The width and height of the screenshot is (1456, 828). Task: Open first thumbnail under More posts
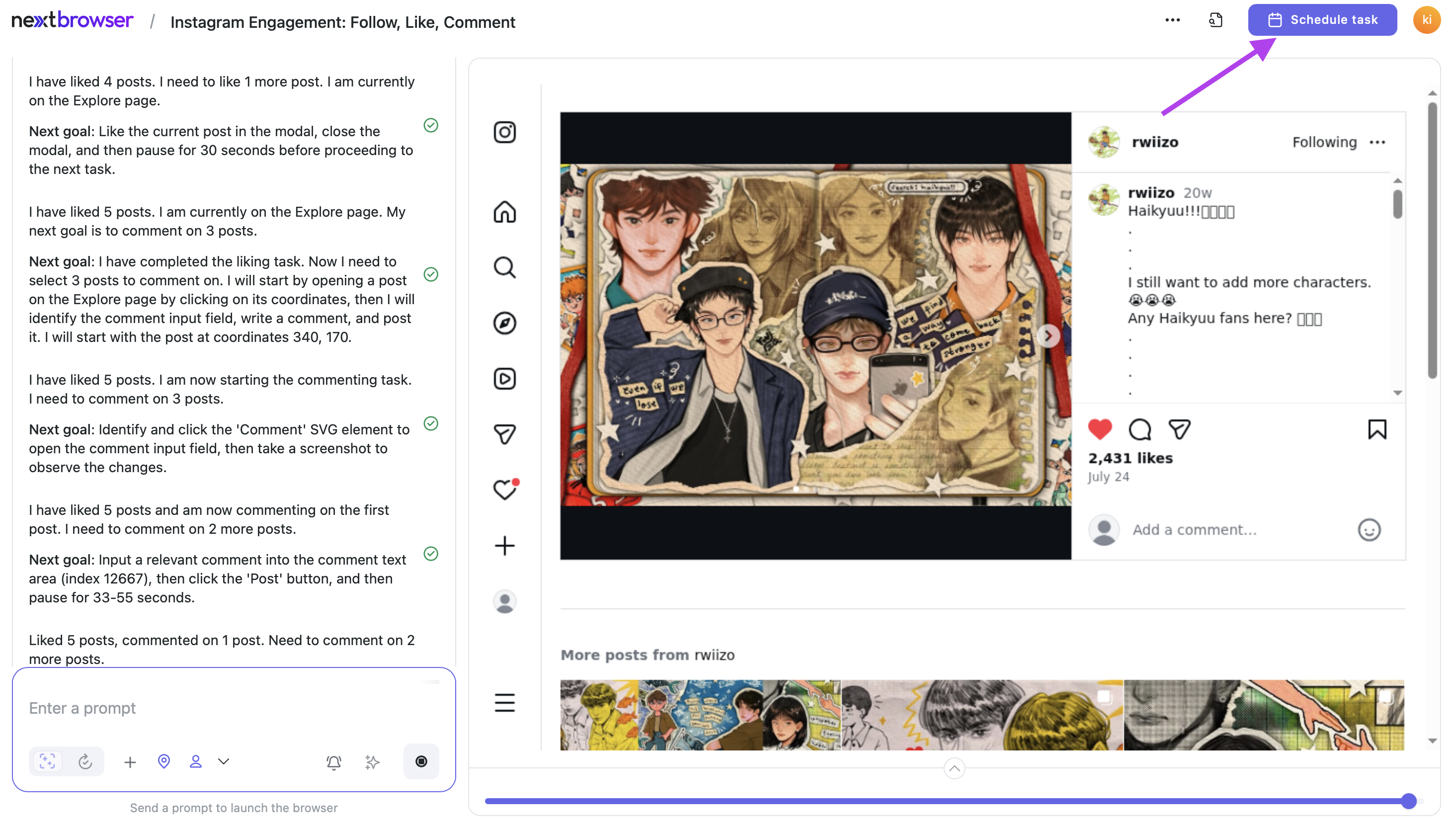(700, 715)
